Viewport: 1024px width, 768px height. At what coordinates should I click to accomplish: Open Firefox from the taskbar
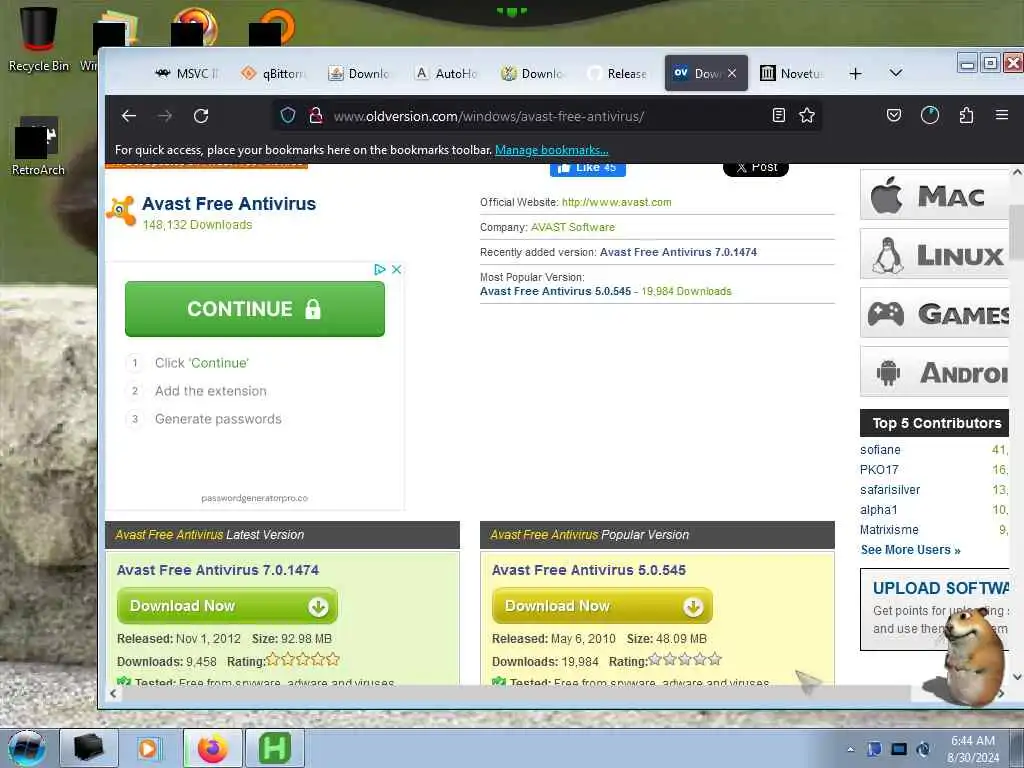213,748
